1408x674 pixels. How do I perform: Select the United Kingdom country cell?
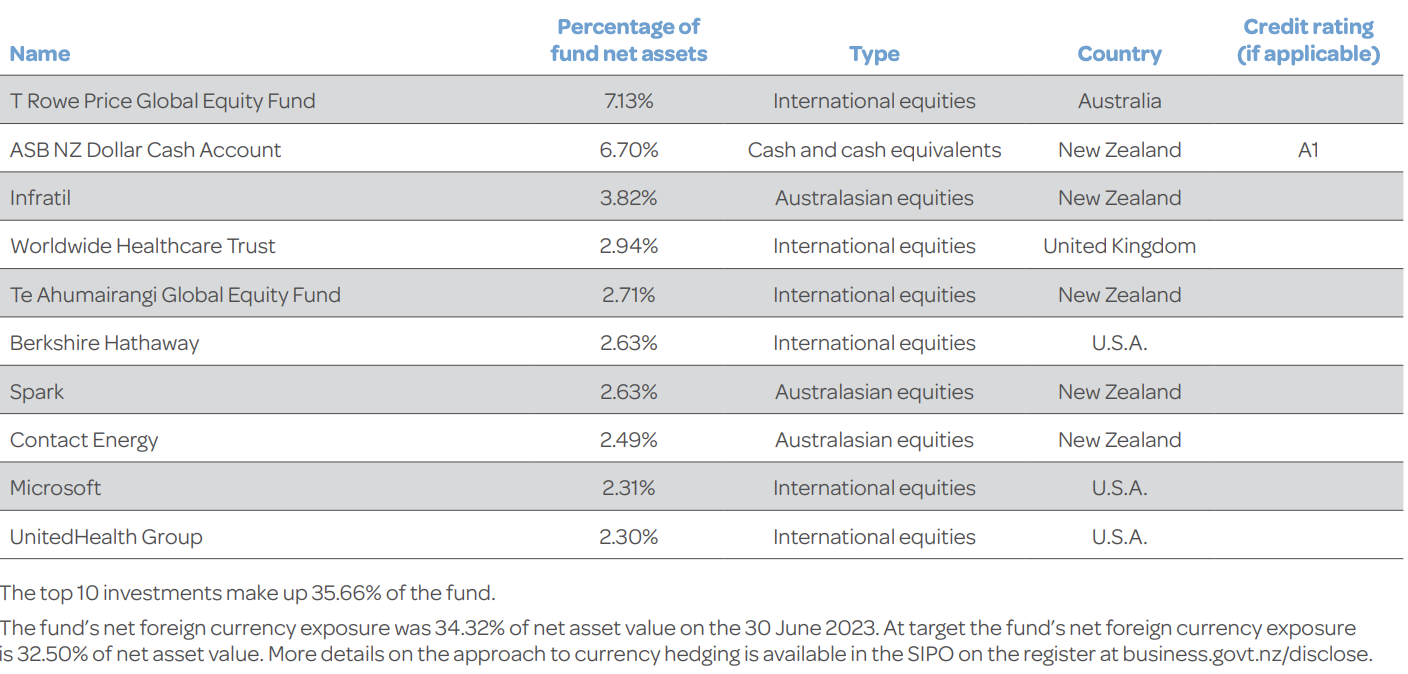coord(1119,246)
